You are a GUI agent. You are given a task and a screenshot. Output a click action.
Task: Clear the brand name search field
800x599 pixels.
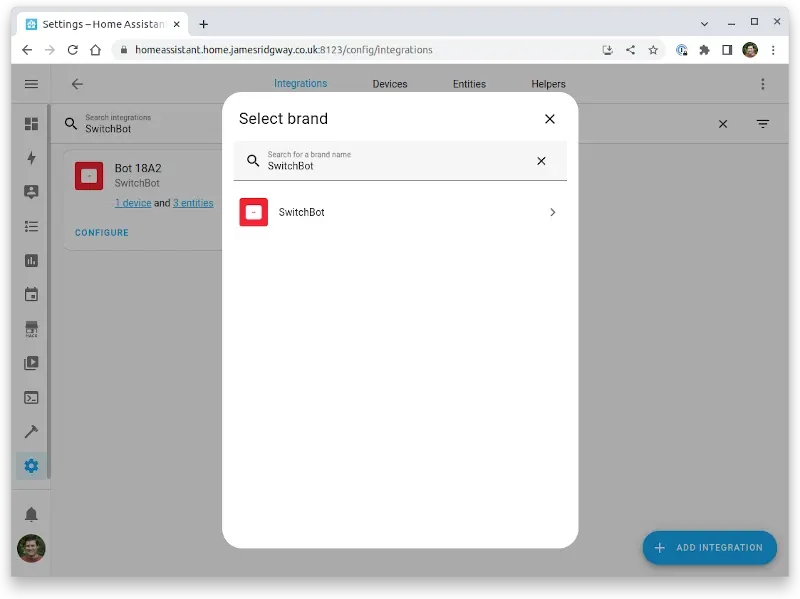(541, 161)
